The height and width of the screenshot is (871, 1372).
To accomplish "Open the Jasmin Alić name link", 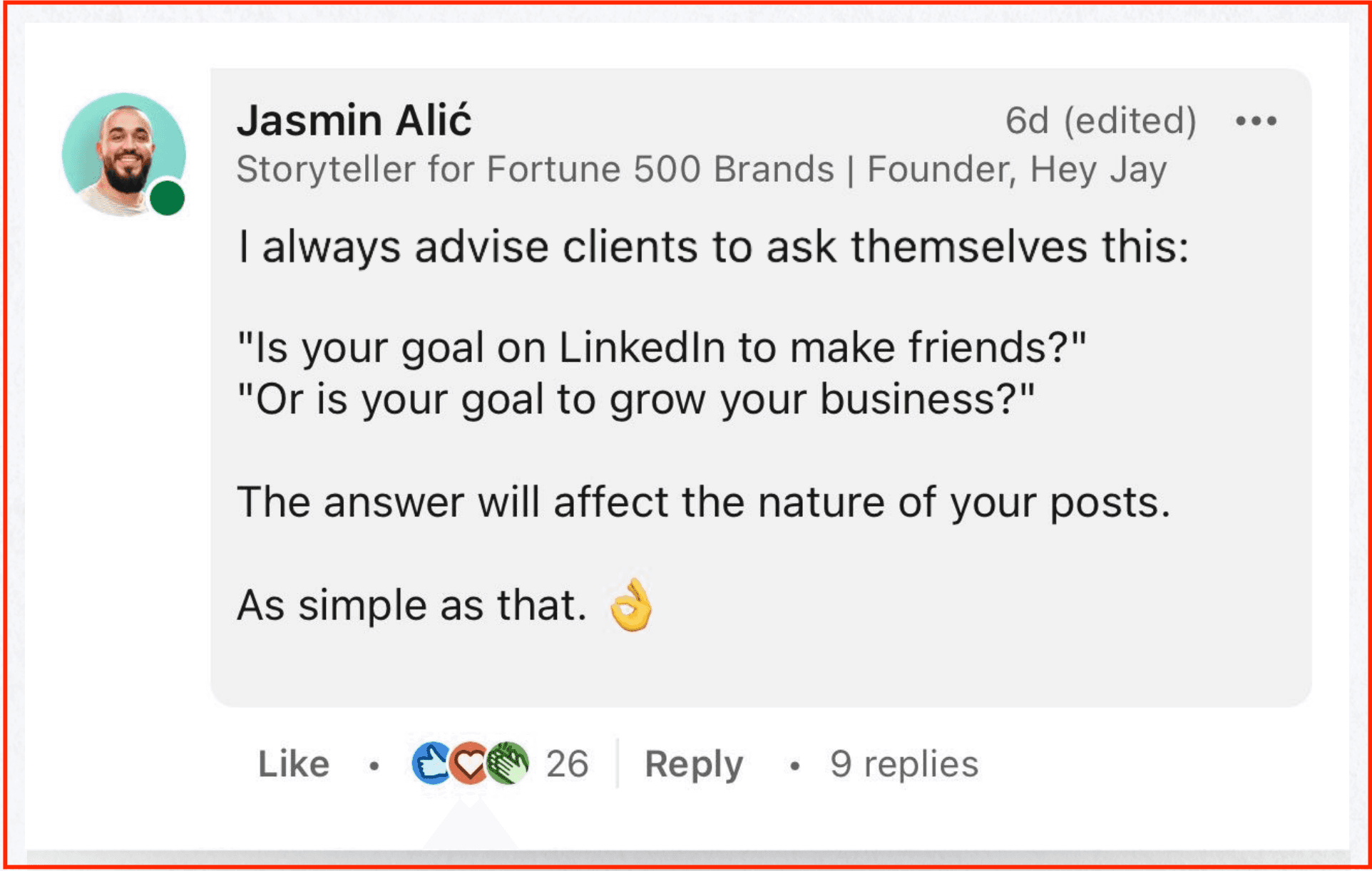I will [354, 120].
